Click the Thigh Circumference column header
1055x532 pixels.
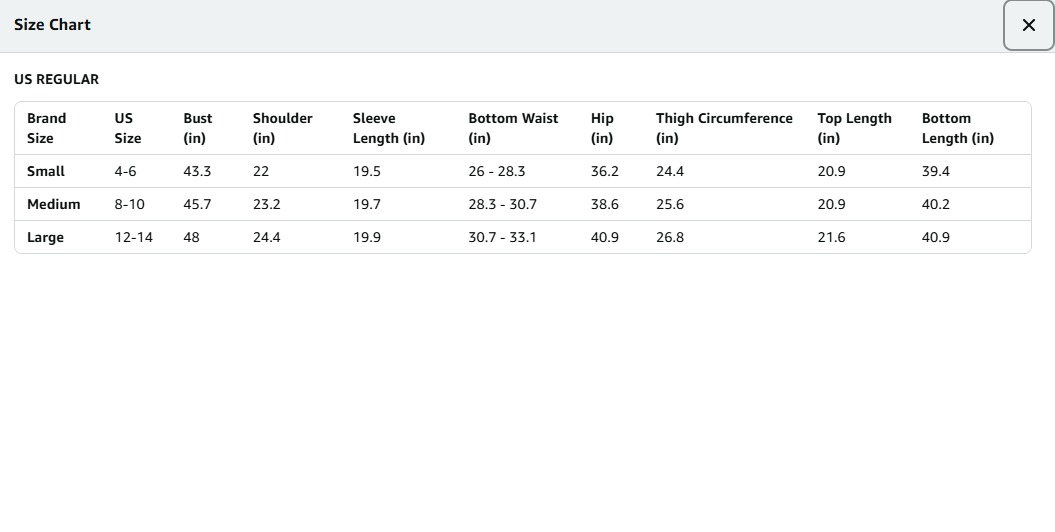(x=724, y=128)
